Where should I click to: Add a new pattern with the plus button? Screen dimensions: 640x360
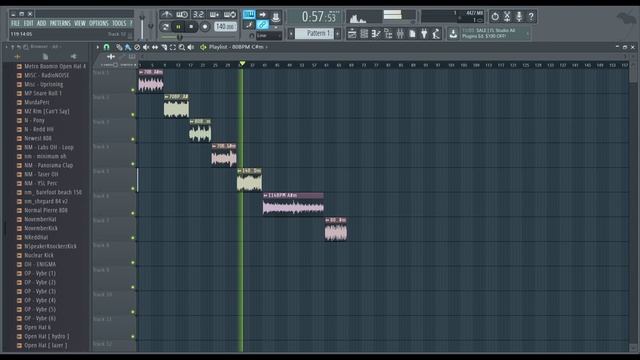[338, 33]
